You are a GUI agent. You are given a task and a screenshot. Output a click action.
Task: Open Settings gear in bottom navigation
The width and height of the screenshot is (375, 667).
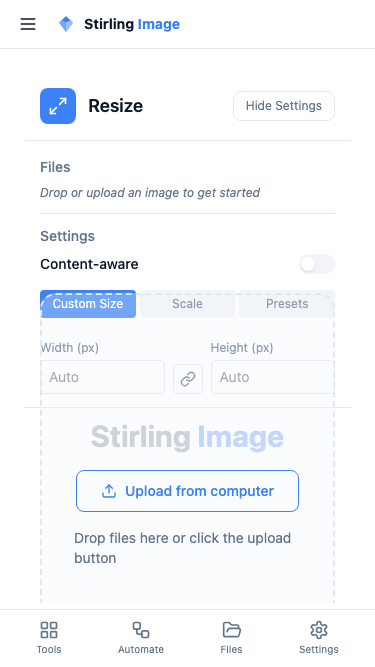point(318,638)
